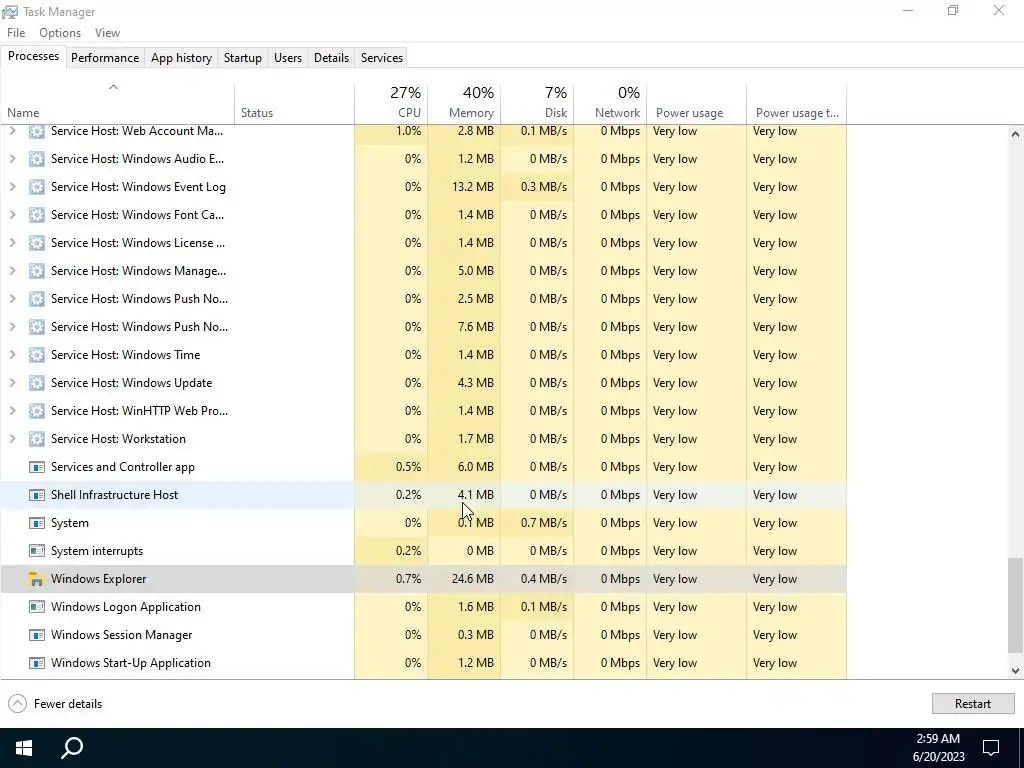This screenshot has height=768, width=1024.
Task: Click the scroll up arrow
Action: [1015, 134]
